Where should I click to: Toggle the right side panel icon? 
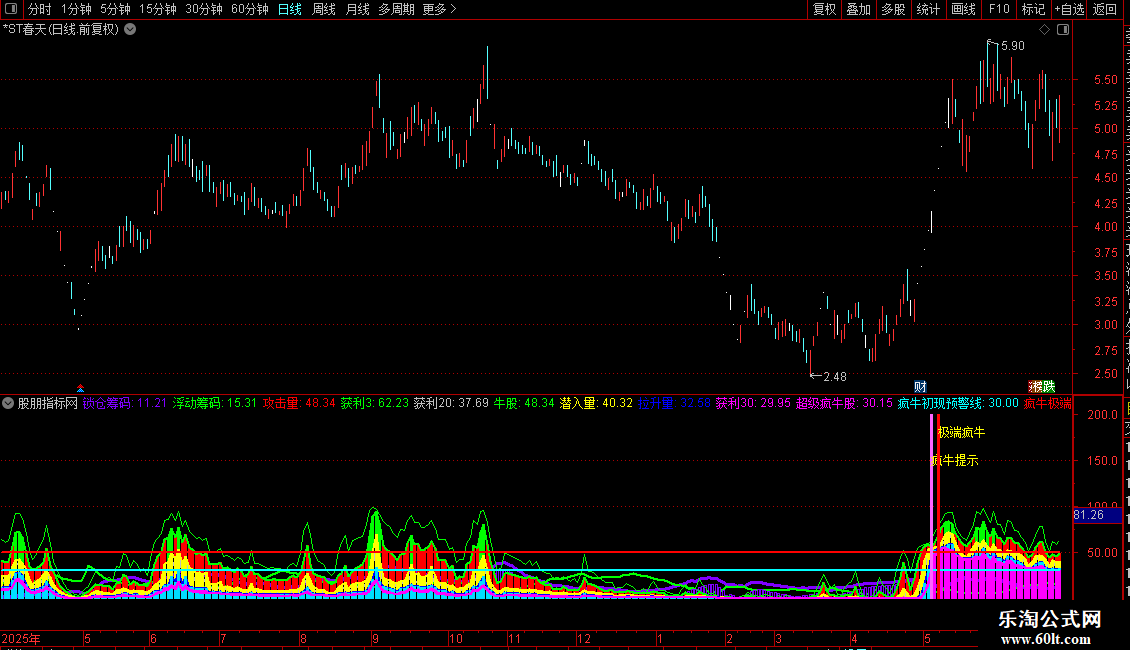[1063, 30]
